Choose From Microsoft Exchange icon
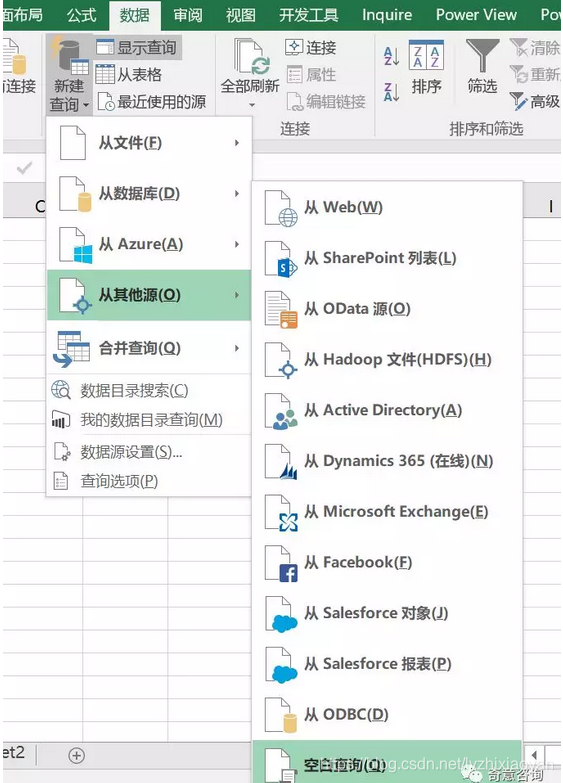Image resolution: width=563 pixels, height=783 pixels. pos(280,512)
